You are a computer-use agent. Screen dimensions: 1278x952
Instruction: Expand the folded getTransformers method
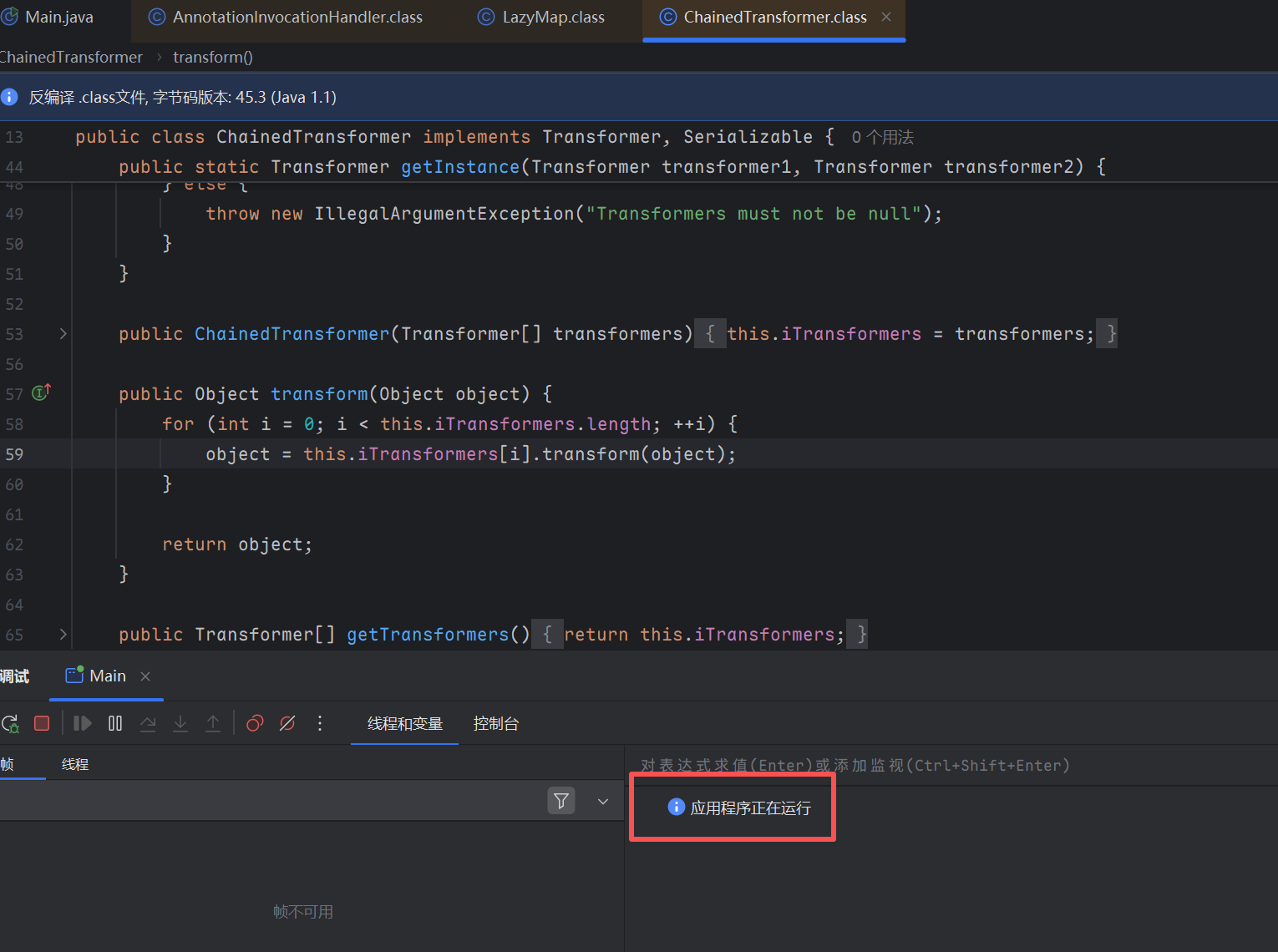[x=63, y=635]
